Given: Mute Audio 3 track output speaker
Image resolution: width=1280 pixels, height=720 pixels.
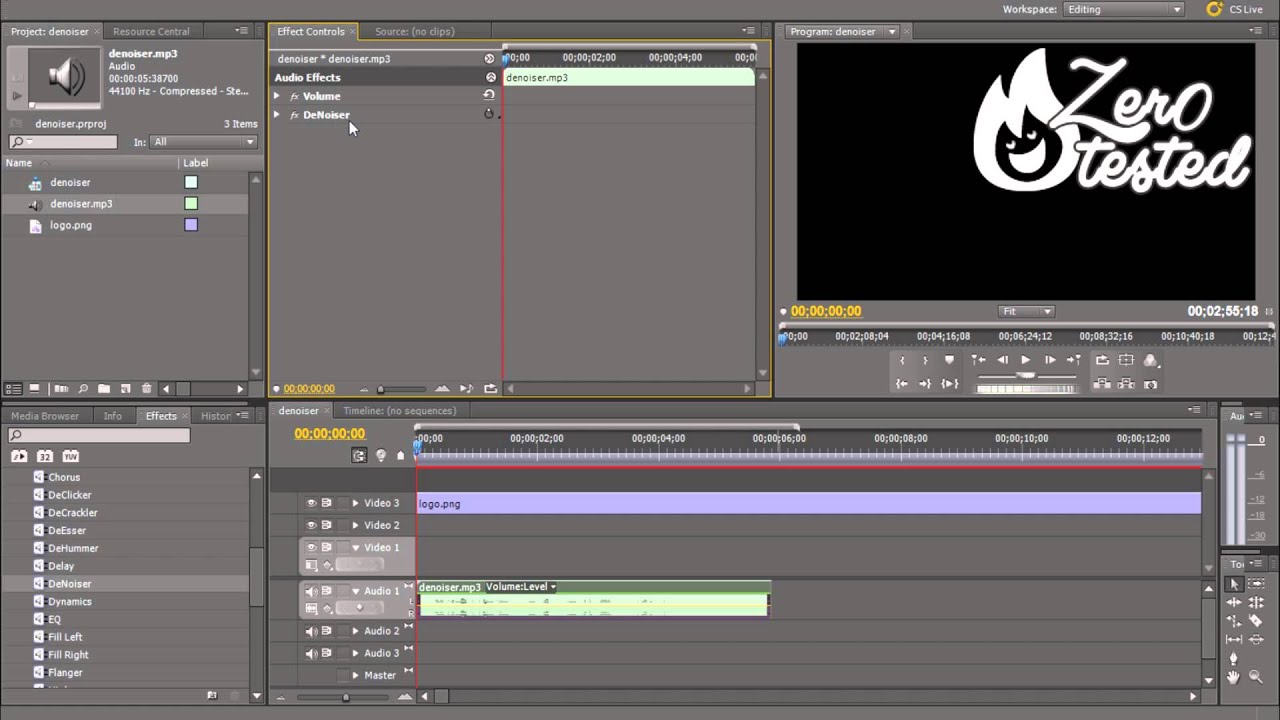Looking at the screenshot, I should (311, 653).
